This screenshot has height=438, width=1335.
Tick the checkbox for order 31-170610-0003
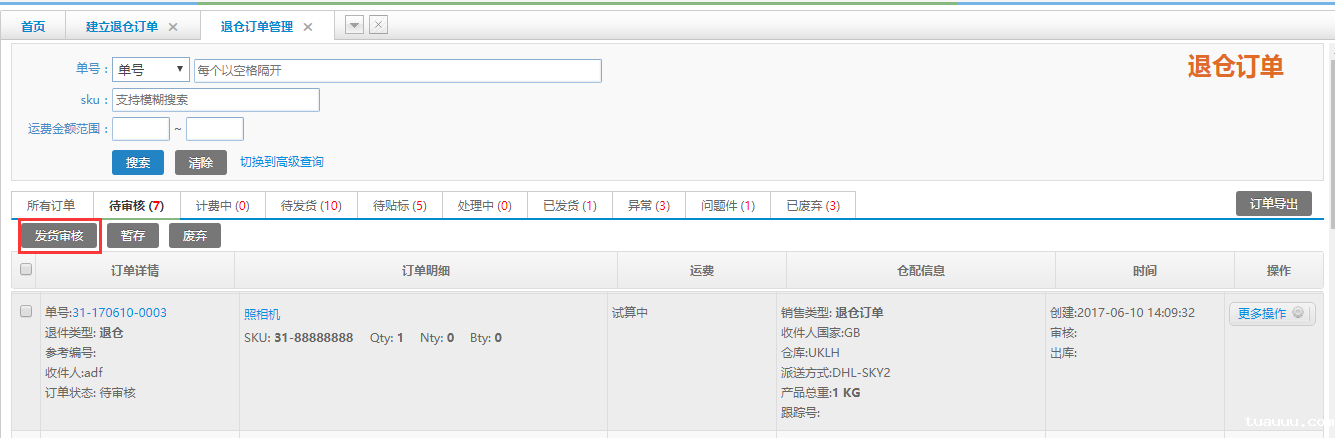26,311
